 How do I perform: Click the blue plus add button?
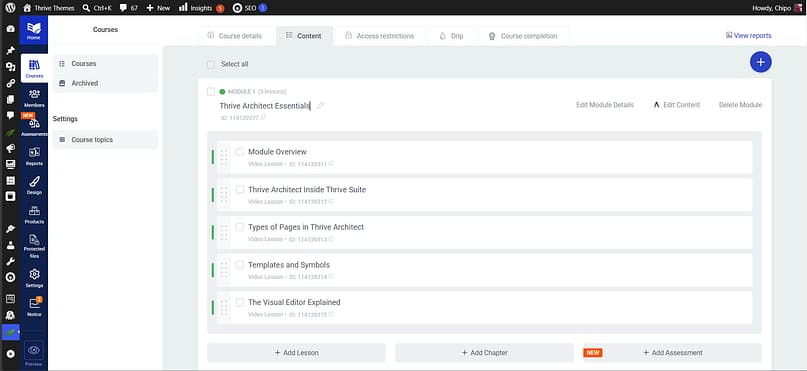[x=760, y=62]
